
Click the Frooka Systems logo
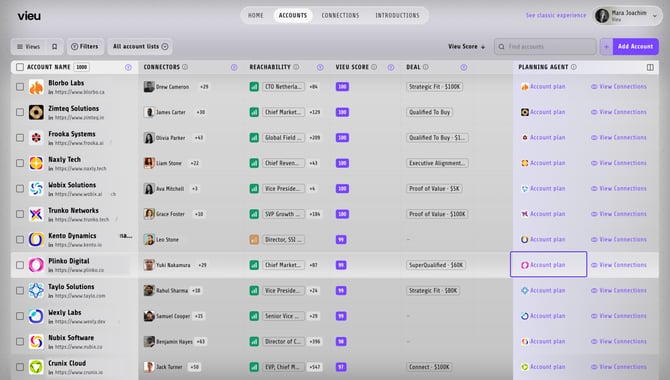point(36,138)
